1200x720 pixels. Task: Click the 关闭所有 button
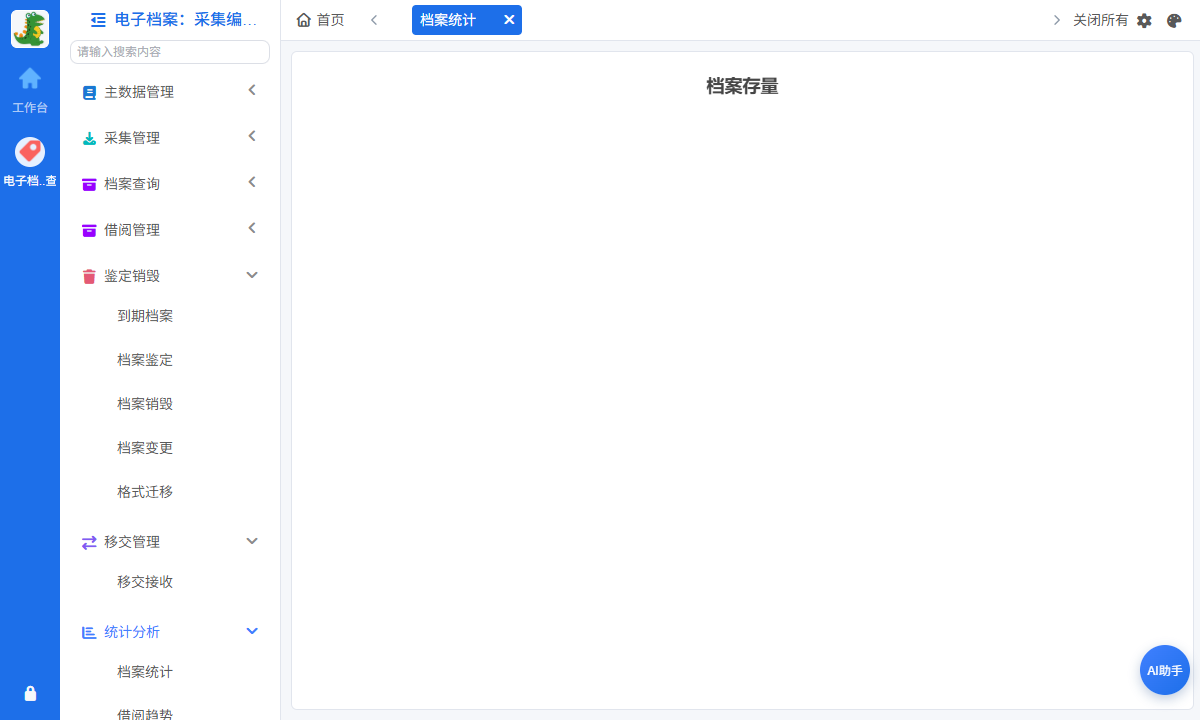(1100, 20)
